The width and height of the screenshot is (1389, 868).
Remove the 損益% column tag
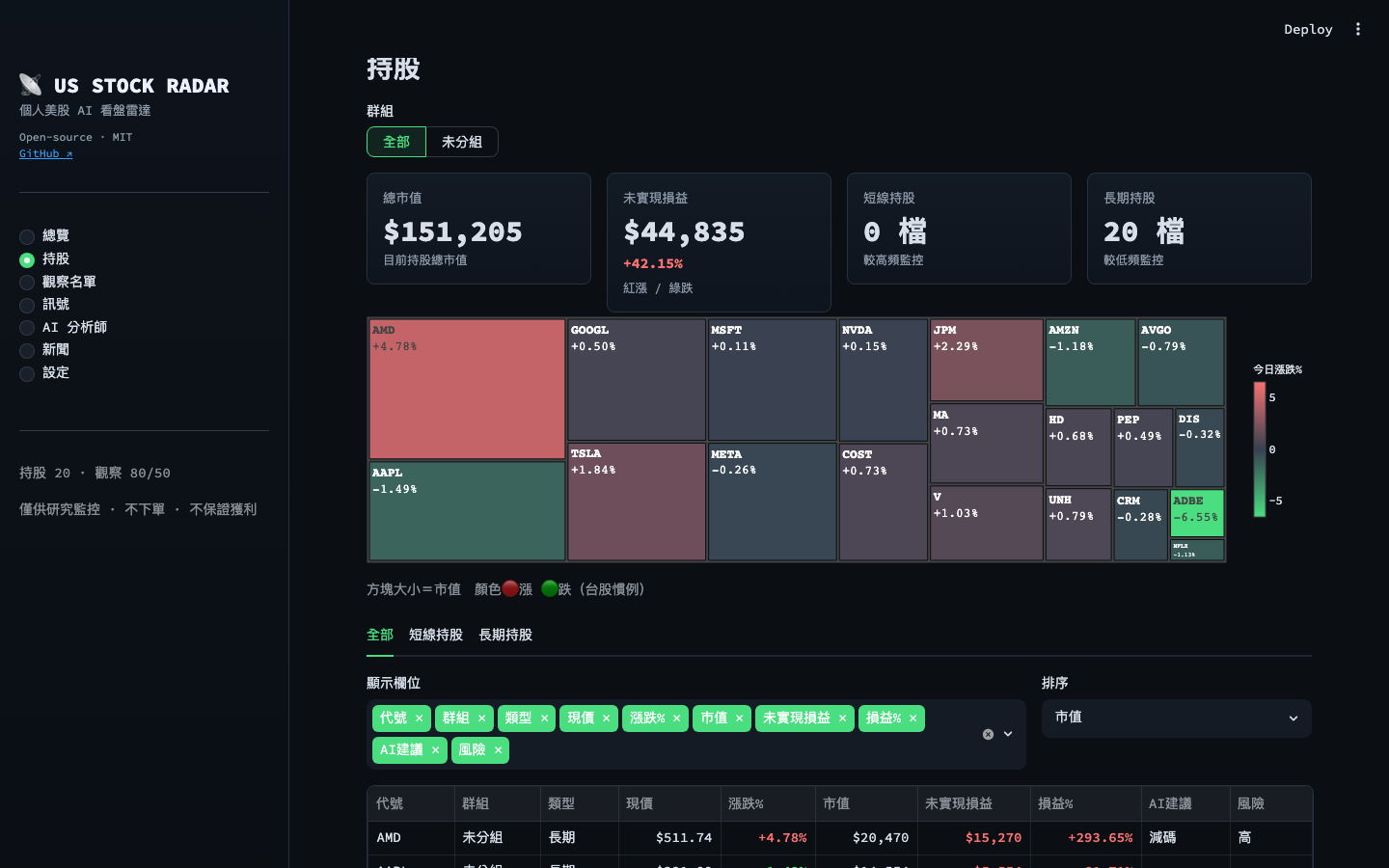coord(912,719)
